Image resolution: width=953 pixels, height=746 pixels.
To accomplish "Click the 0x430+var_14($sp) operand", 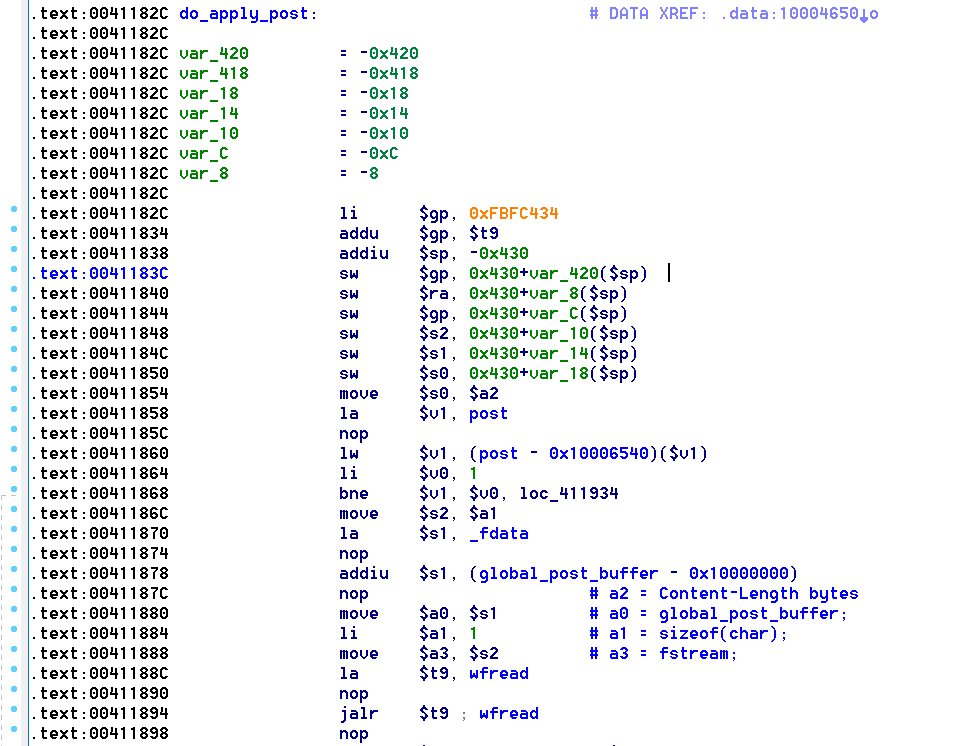I will (553, 354).
